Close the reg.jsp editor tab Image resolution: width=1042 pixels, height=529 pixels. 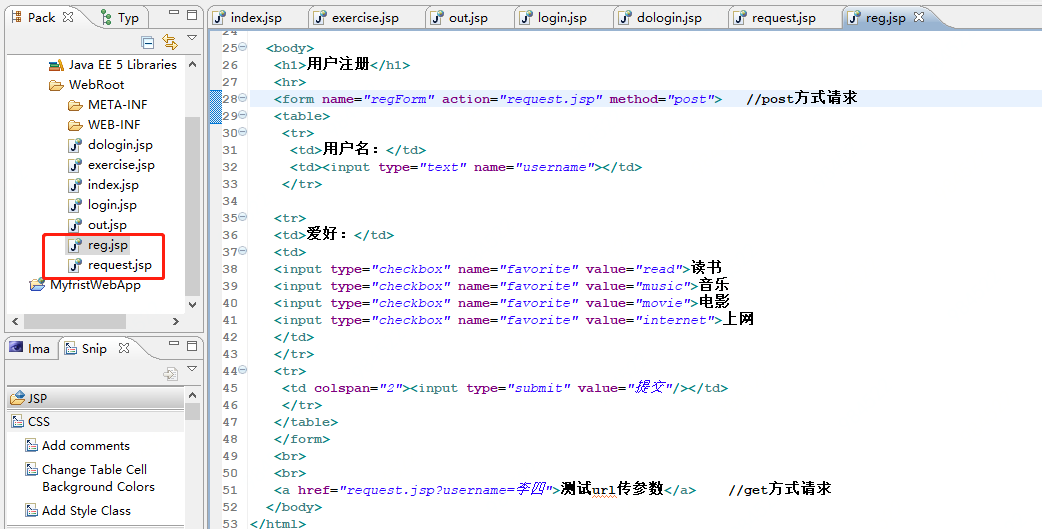coord(919,17)
